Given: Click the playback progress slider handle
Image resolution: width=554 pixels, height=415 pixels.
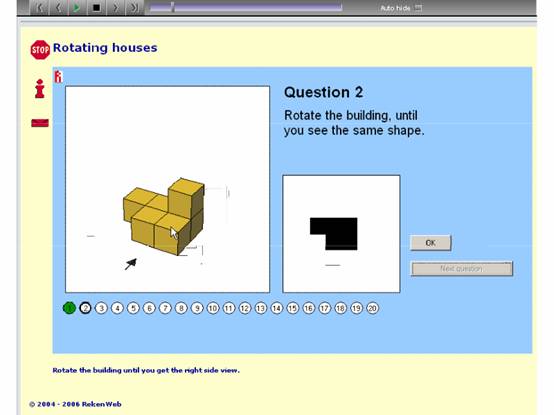Looking at the screenshot, I should tap(172, 7).
